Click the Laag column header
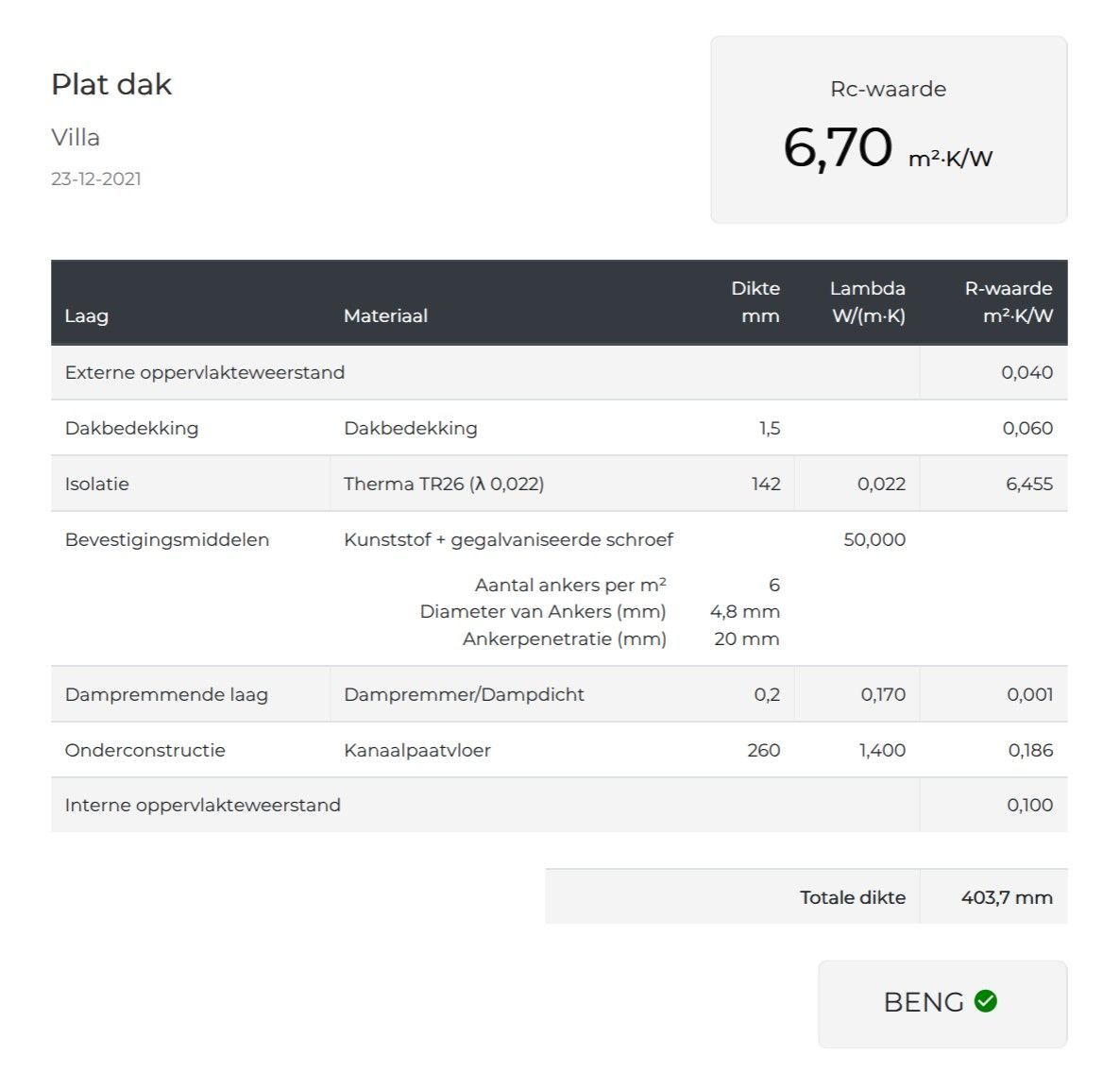The height and width of the screenshot is (1072, 1120). click(86, 315)
